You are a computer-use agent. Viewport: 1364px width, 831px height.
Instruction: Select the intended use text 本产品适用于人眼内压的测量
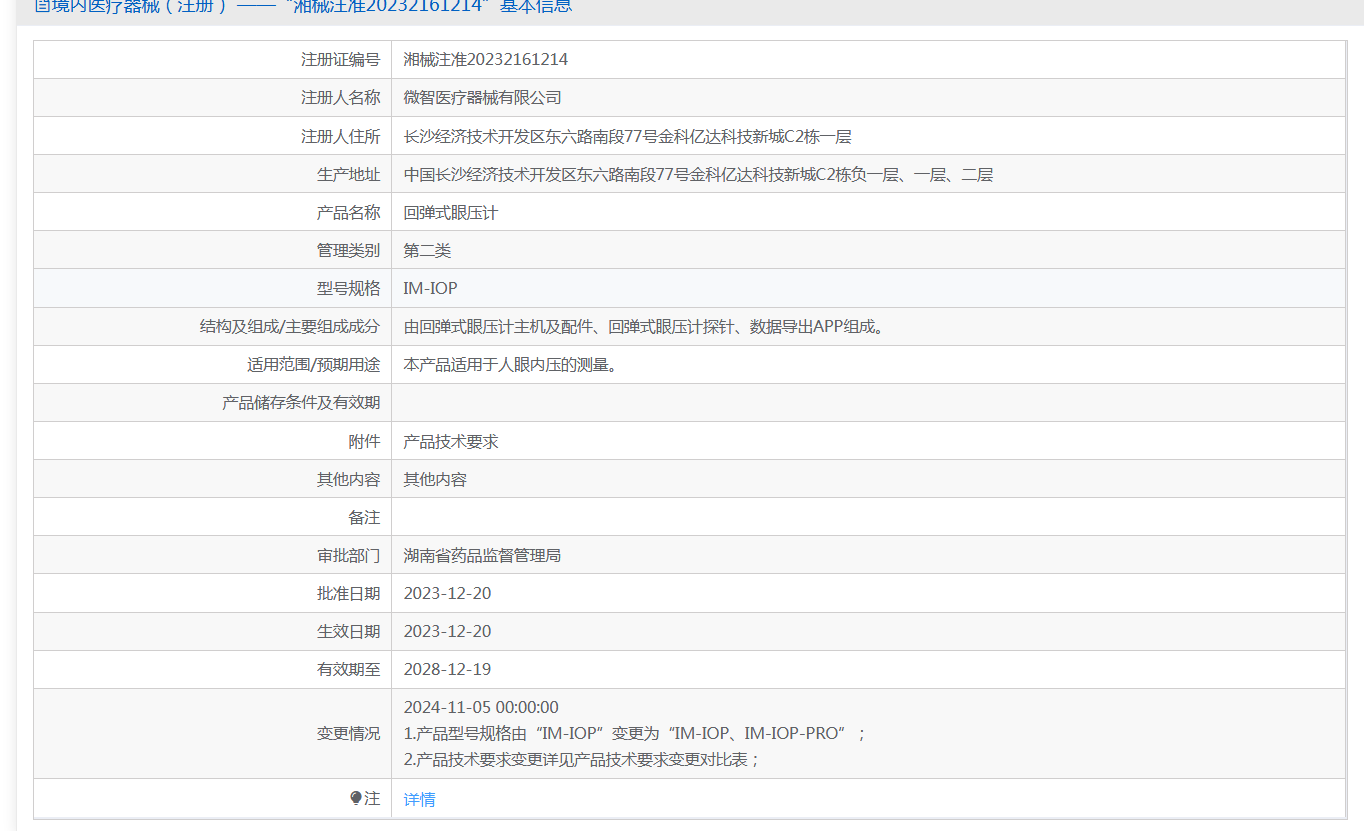510,365
